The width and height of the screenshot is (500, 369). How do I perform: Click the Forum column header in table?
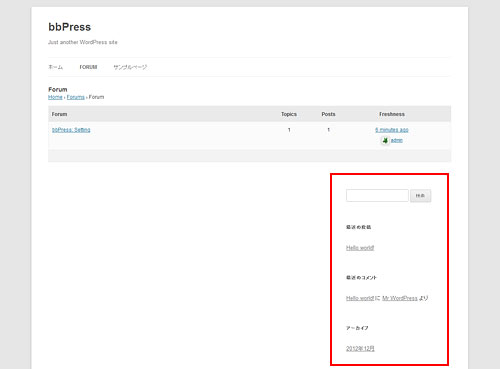(x=59, y=114)
